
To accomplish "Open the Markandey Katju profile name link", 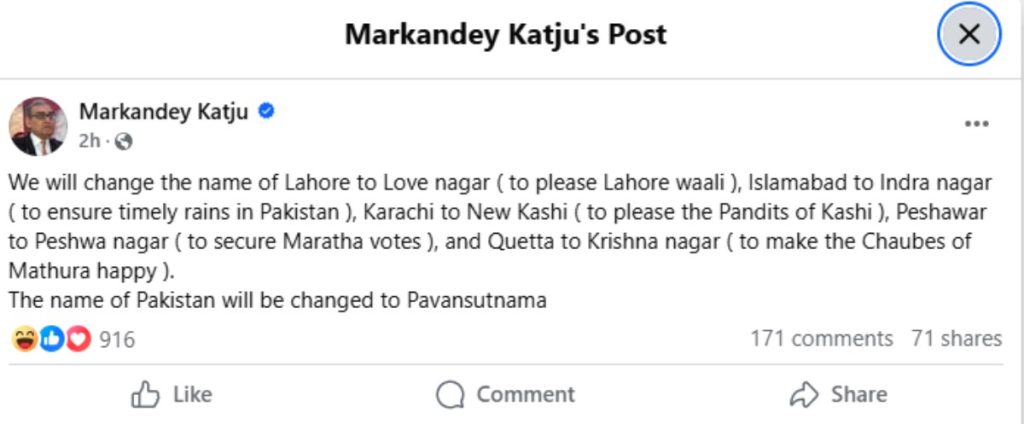I will click(x=165, y=111).
